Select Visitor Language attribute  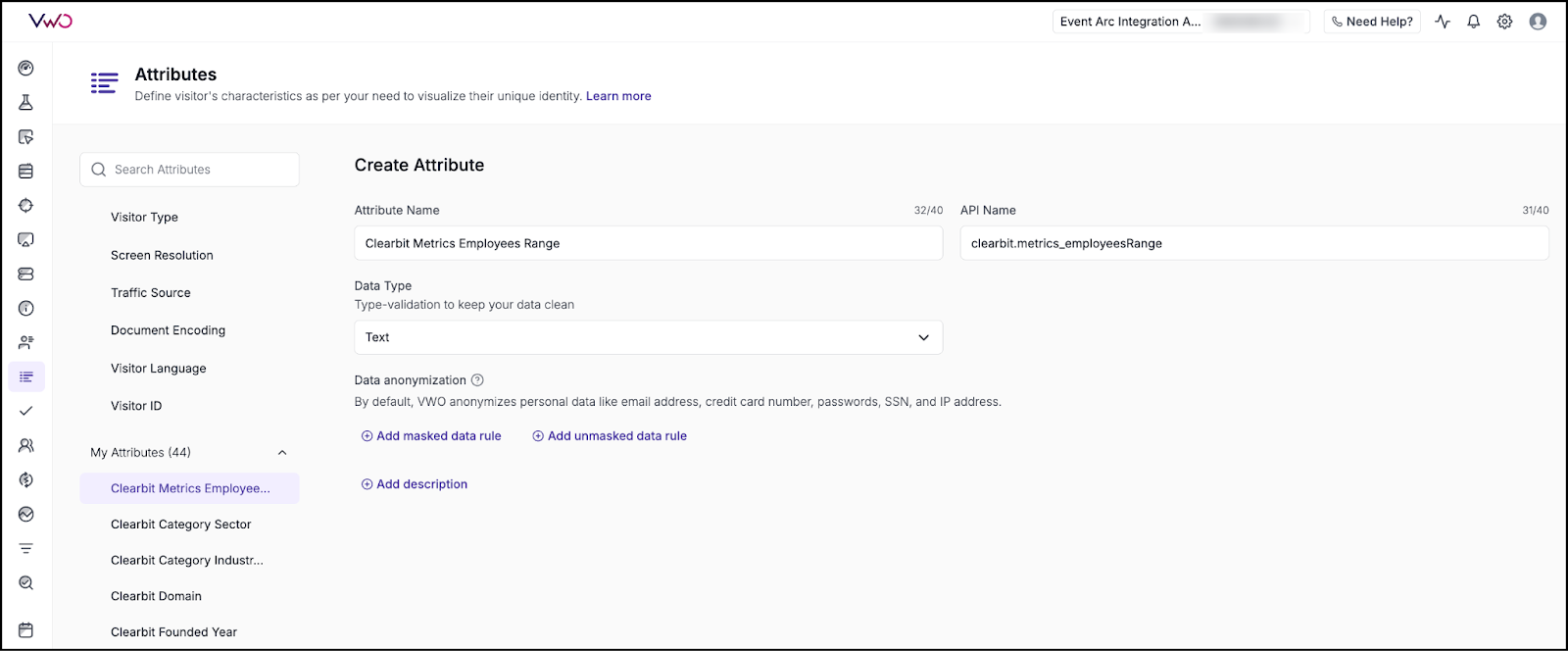pos(158,369)
